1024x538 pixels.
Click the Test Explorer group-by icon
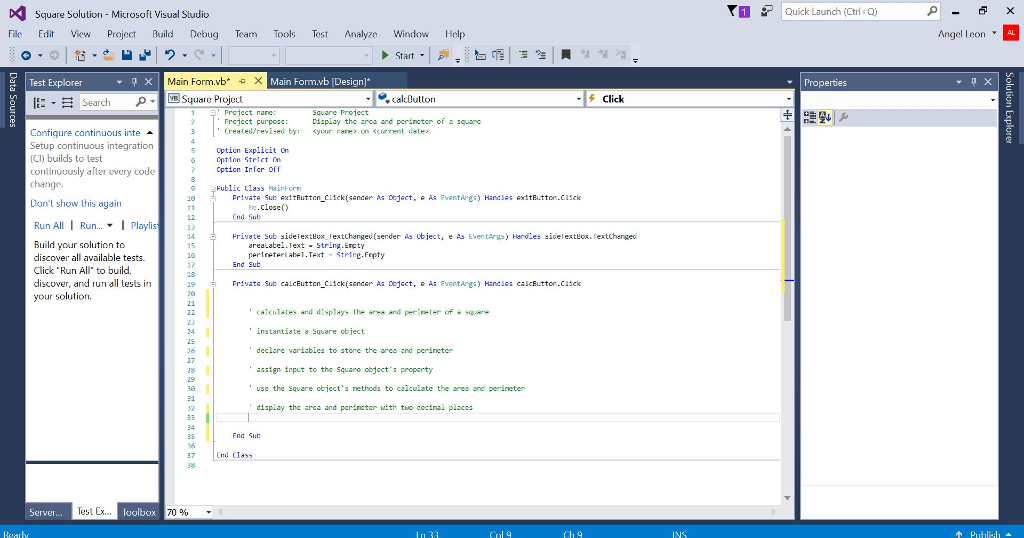click(x=41, y=103)
